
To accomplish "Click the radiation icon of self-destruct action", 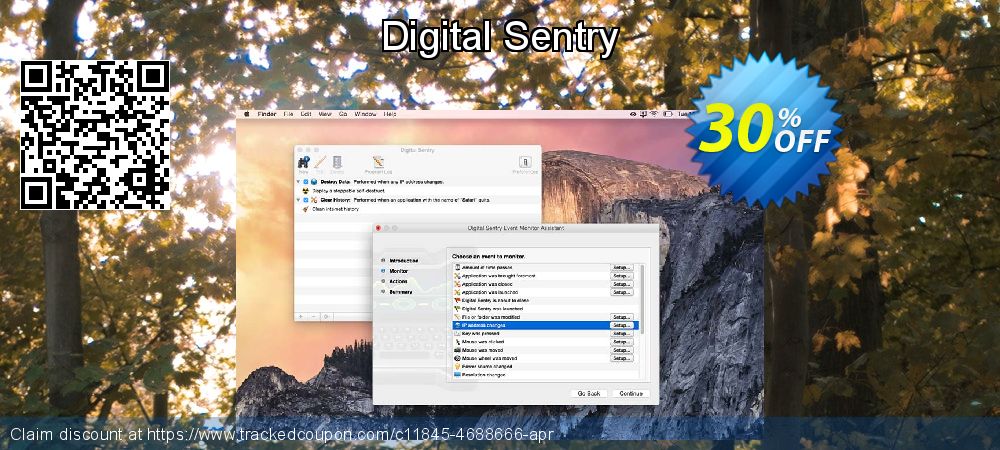I will coord(305,190).
